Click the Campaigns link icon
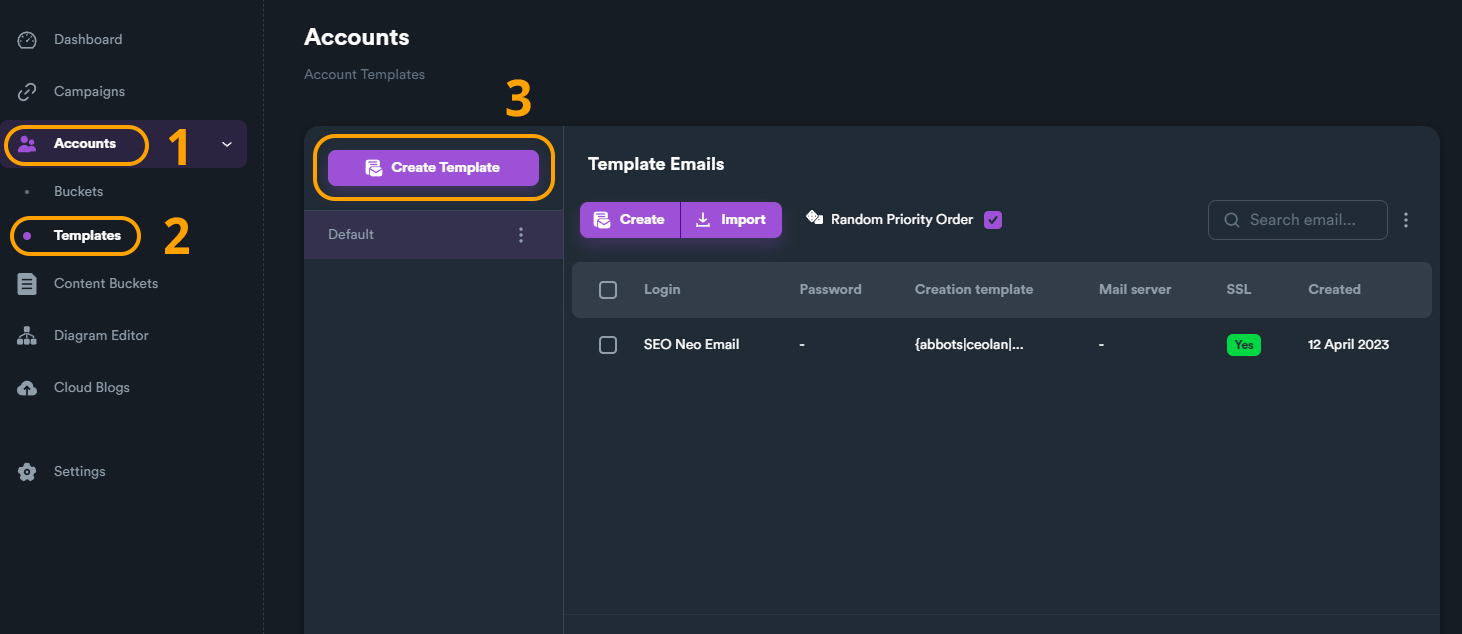Viewport: 1462px width, 634px height. pos(27,92)
